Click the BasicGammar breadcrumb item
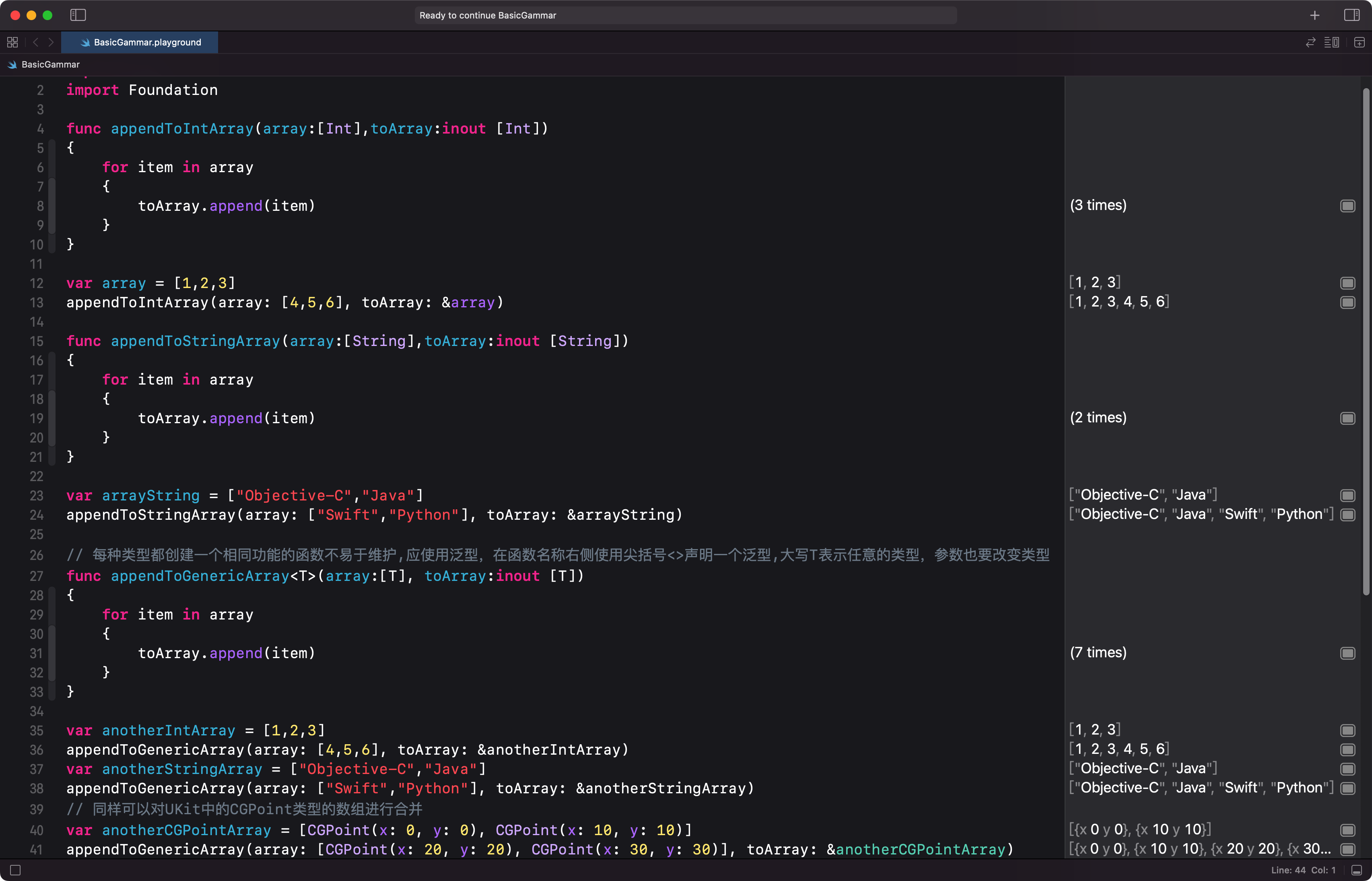Image resolution: width=1372 pixels, height=881 pixels. pos(44,65)
